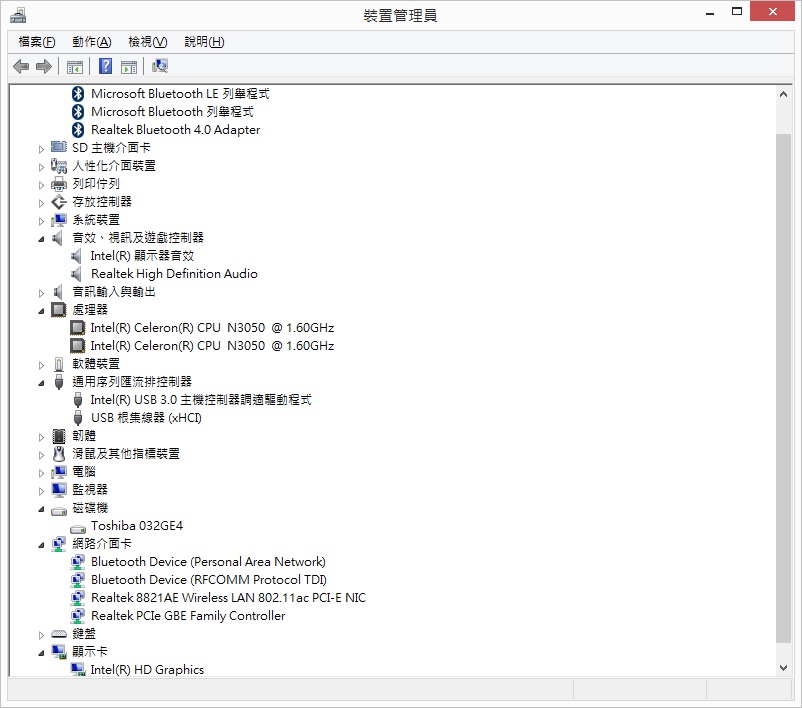Click the 存放控制器 category icon
Viewport: 802px width, 708px height.
point(59,202)
